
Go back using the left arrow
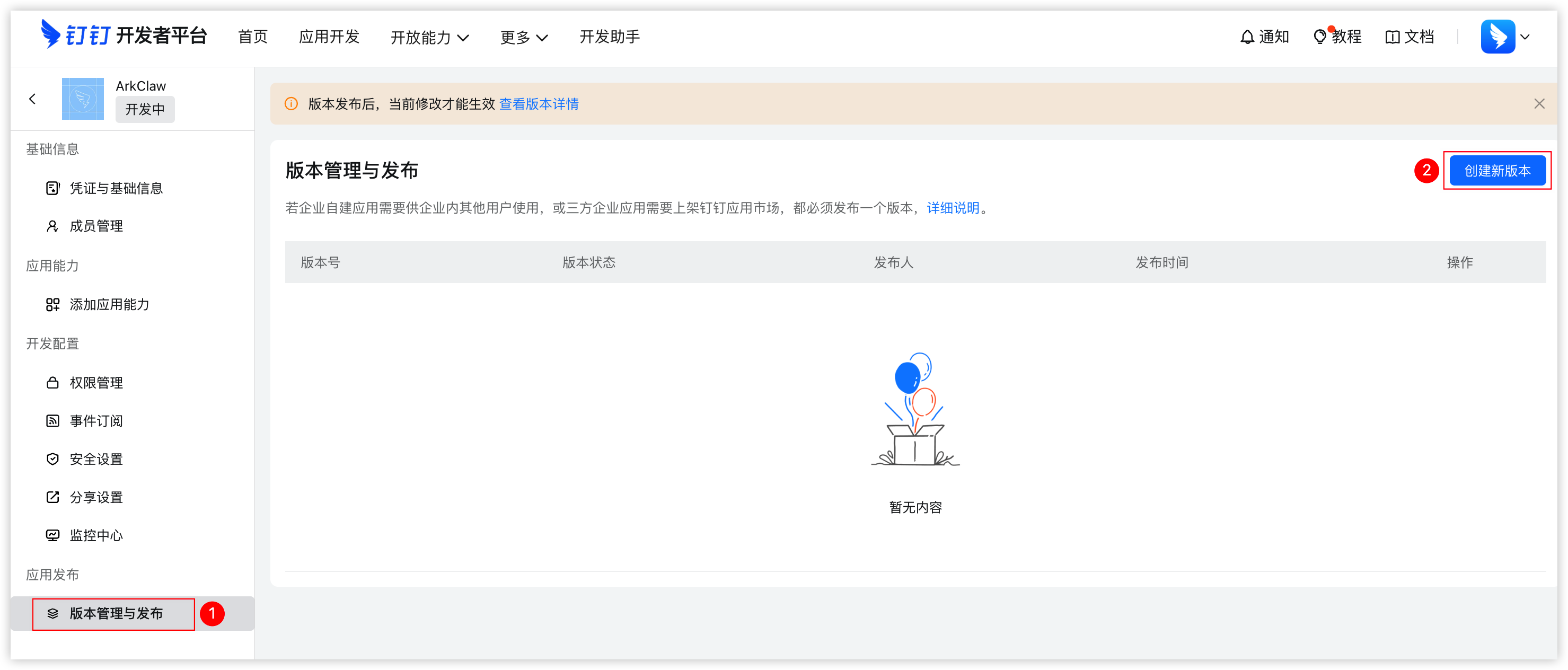[33, 99]
